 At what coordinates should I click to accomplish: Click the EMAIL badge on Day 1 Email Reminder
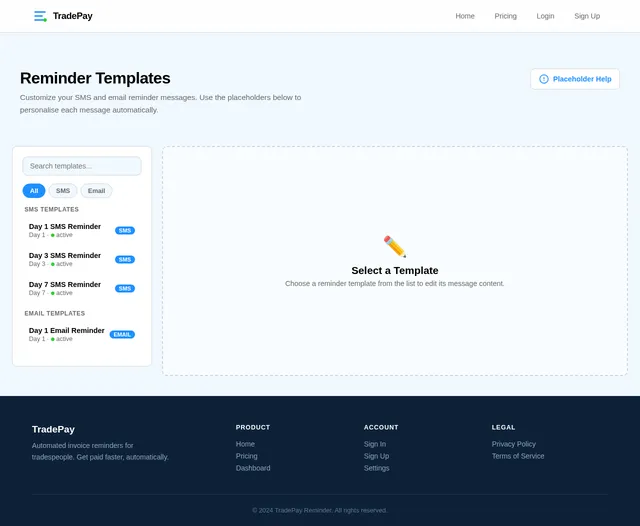tap(122, 335)
